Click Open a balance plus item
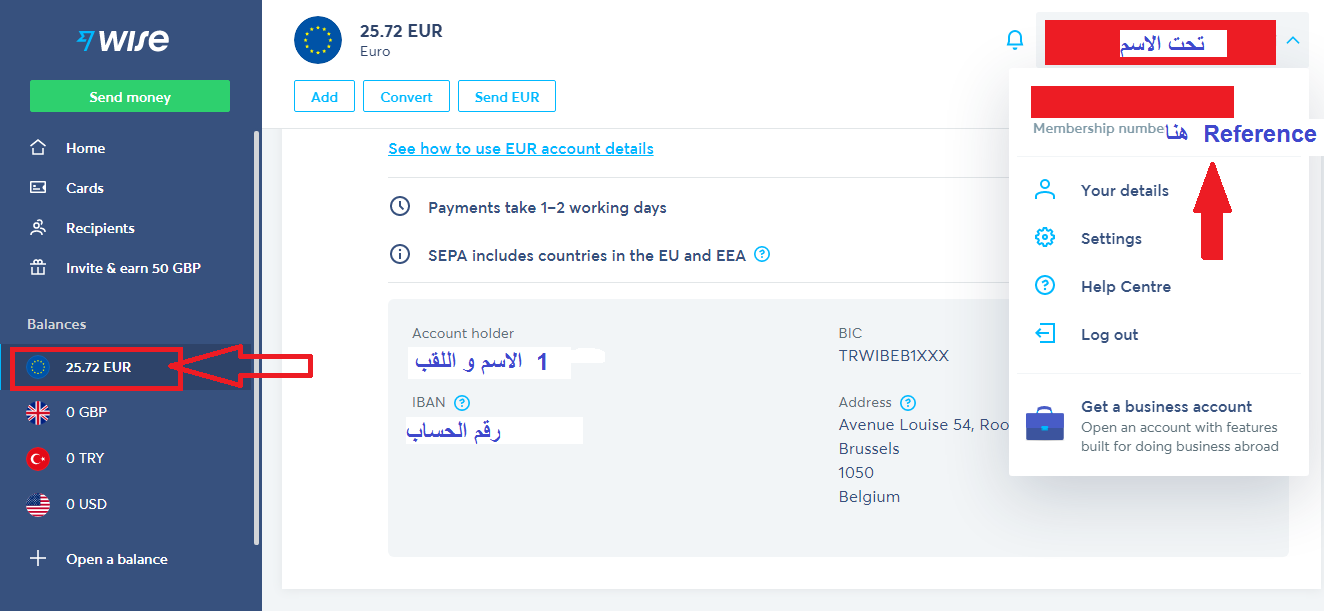 tap(130, 559)
